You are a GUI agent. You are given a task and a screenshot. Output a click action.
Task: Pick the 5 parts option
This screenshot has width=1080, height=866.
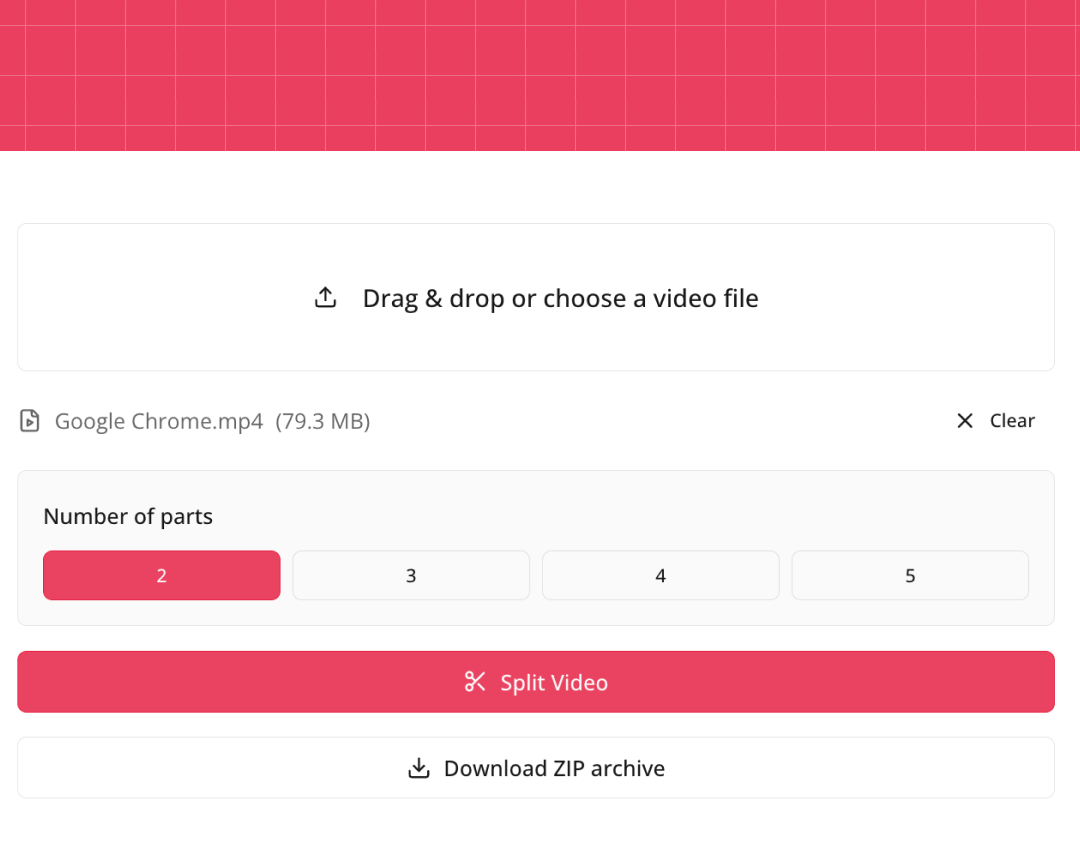(910, 575)
